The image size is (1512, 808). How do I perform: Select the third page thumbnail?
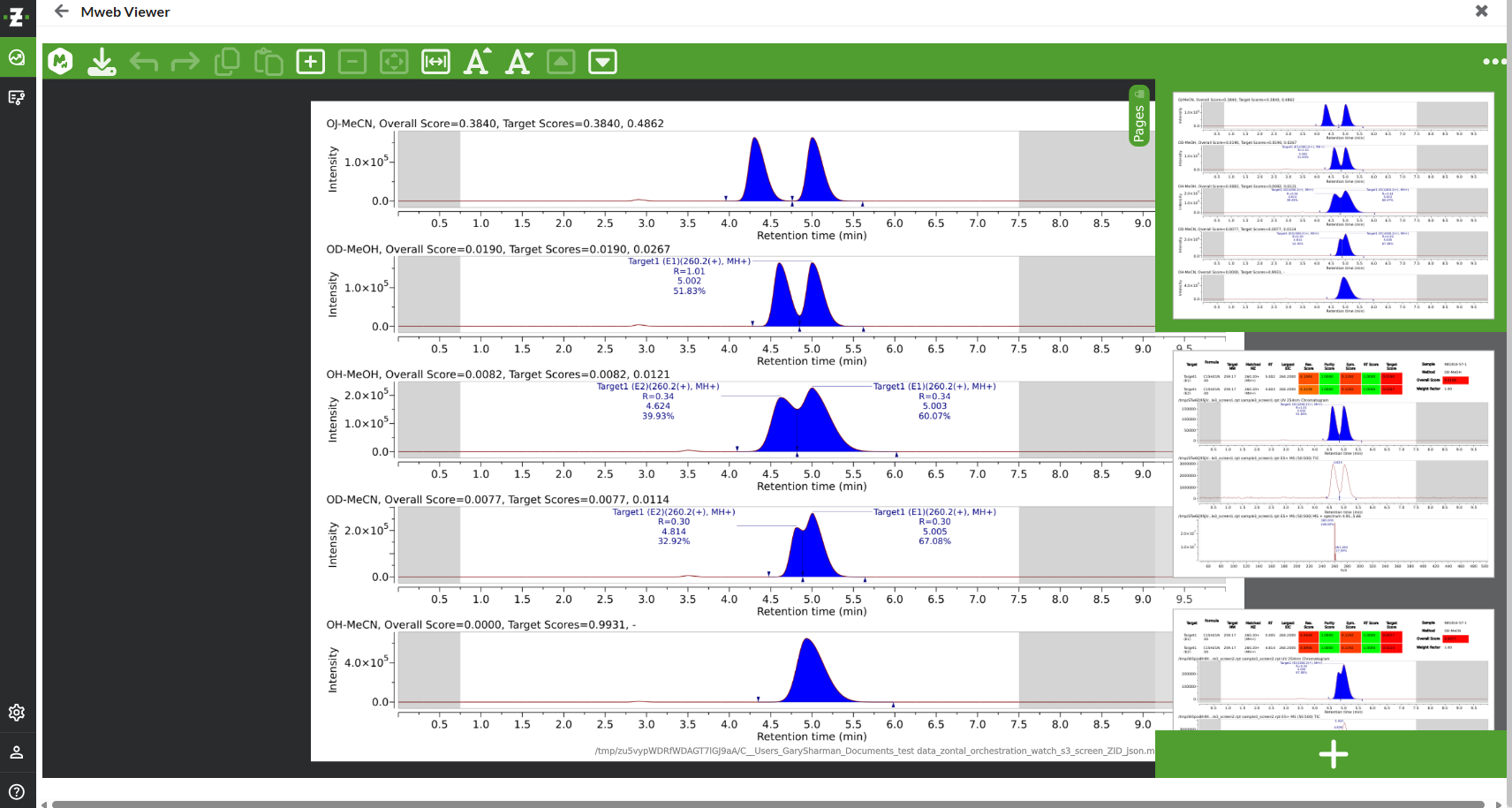coord(1333,669)
